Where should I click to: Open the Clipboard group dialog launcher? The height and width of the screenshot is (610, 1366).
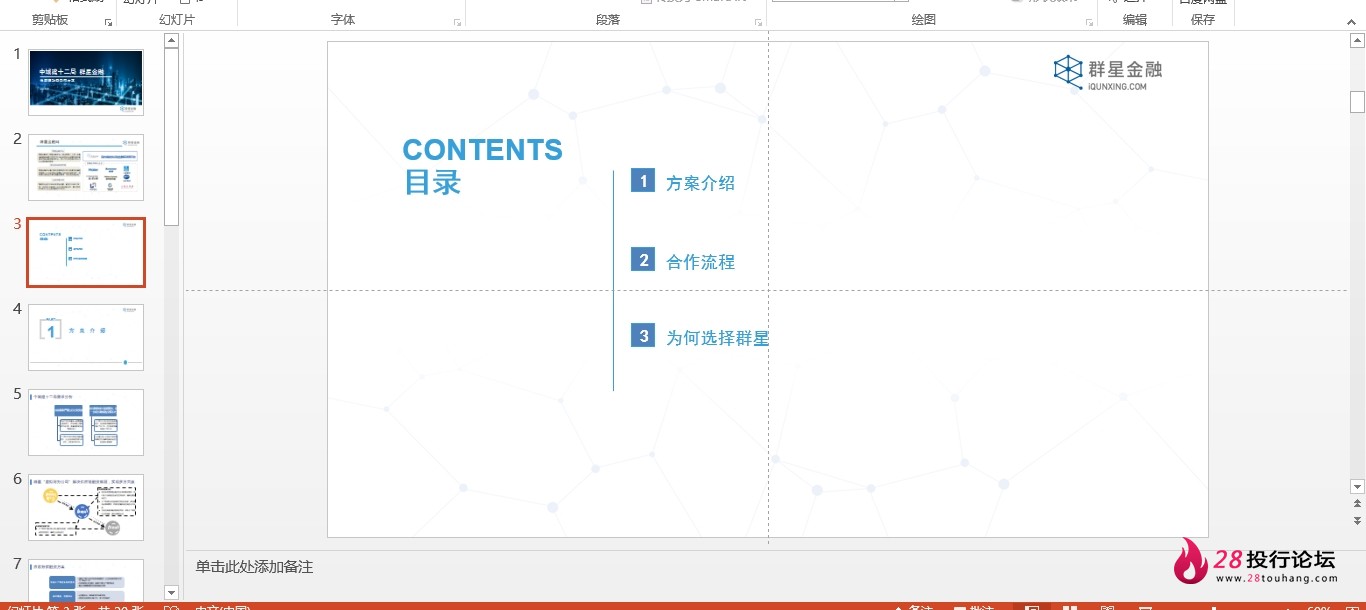point(108,22)
